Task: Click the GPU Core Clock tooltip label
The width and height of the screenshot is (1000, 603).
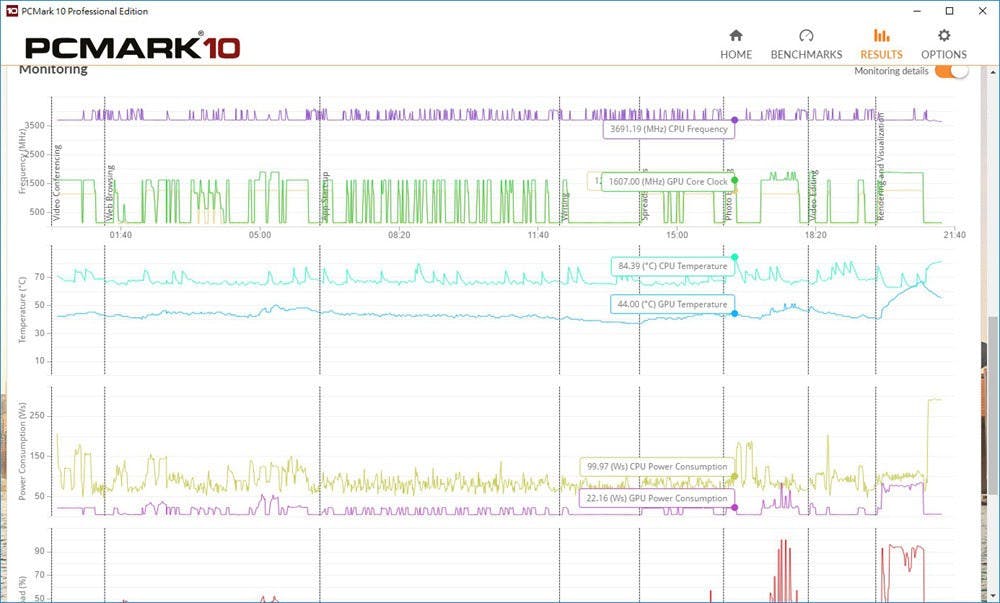Action: 668,182
